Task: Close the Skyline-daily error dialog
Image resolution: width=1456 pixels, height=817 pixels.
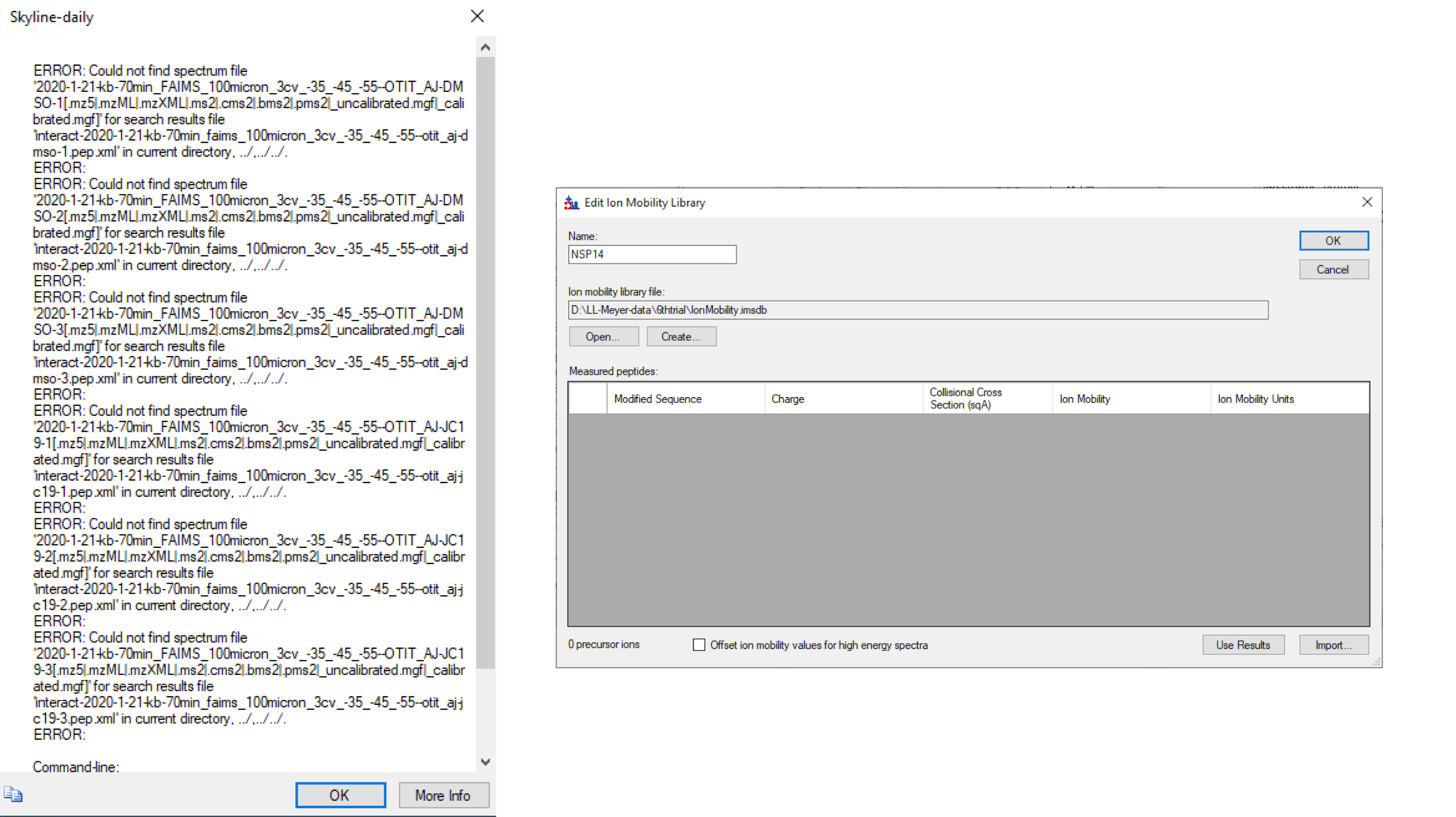Action: (477, 16)
